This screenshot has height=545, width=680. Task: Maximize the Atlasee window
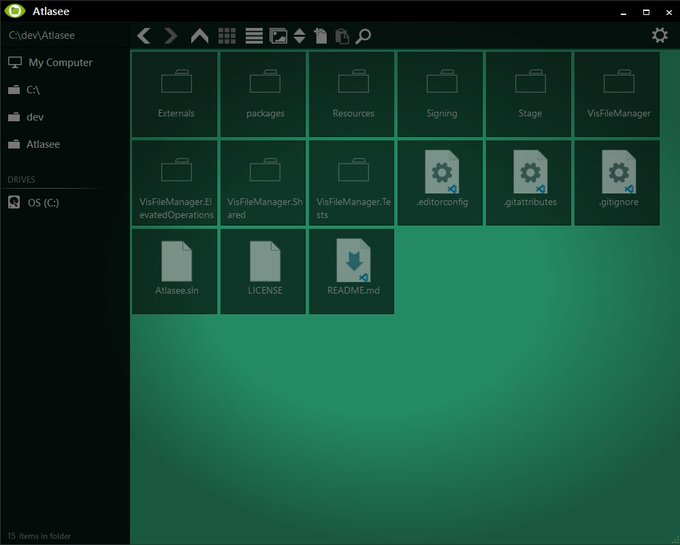click(x=646, y=13)
